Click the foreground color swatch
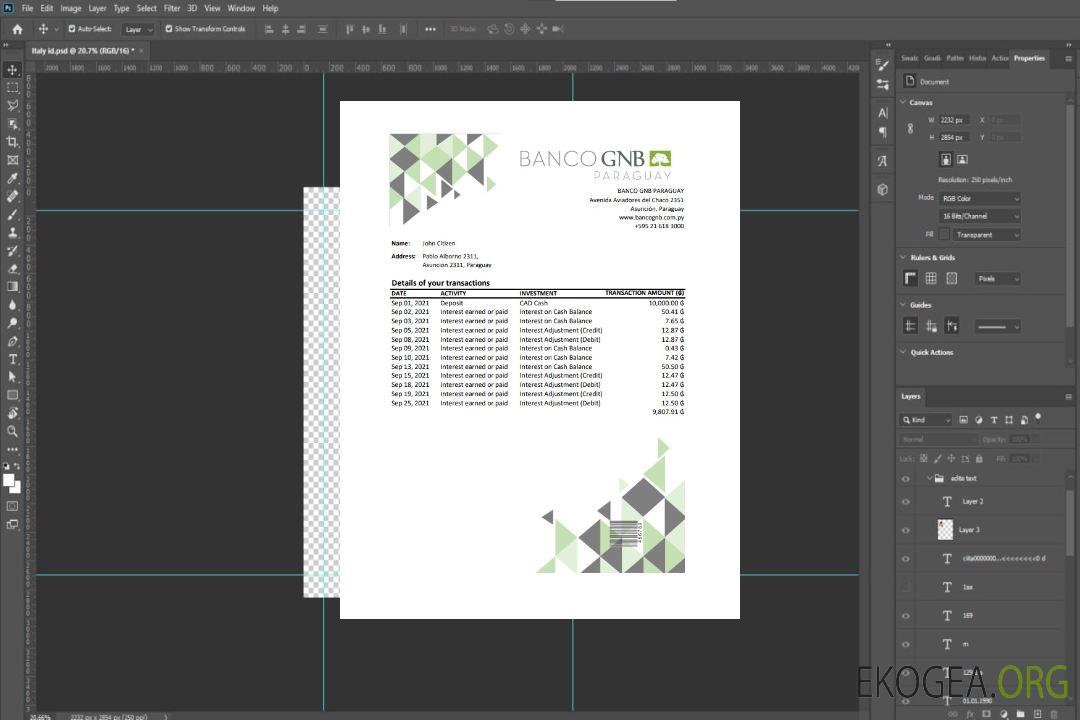Viewport: 1080px width, 720px height. pos(9,481)
